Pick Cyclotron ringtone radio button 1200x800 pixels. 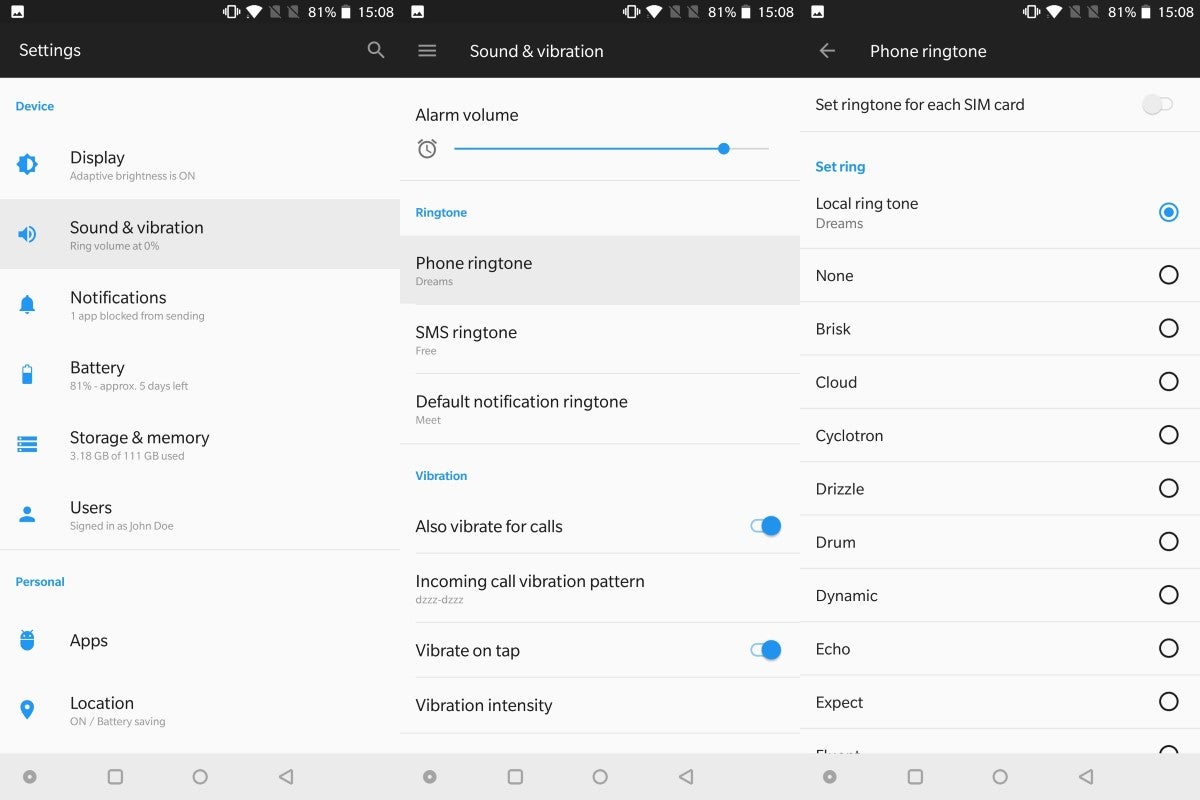pos(1168,435)
